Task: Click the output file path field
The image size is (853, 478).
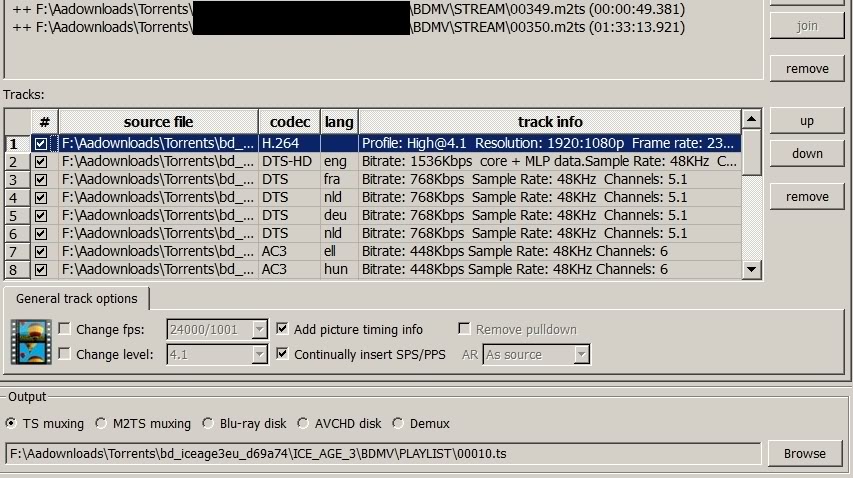Action: click(382, 453)
